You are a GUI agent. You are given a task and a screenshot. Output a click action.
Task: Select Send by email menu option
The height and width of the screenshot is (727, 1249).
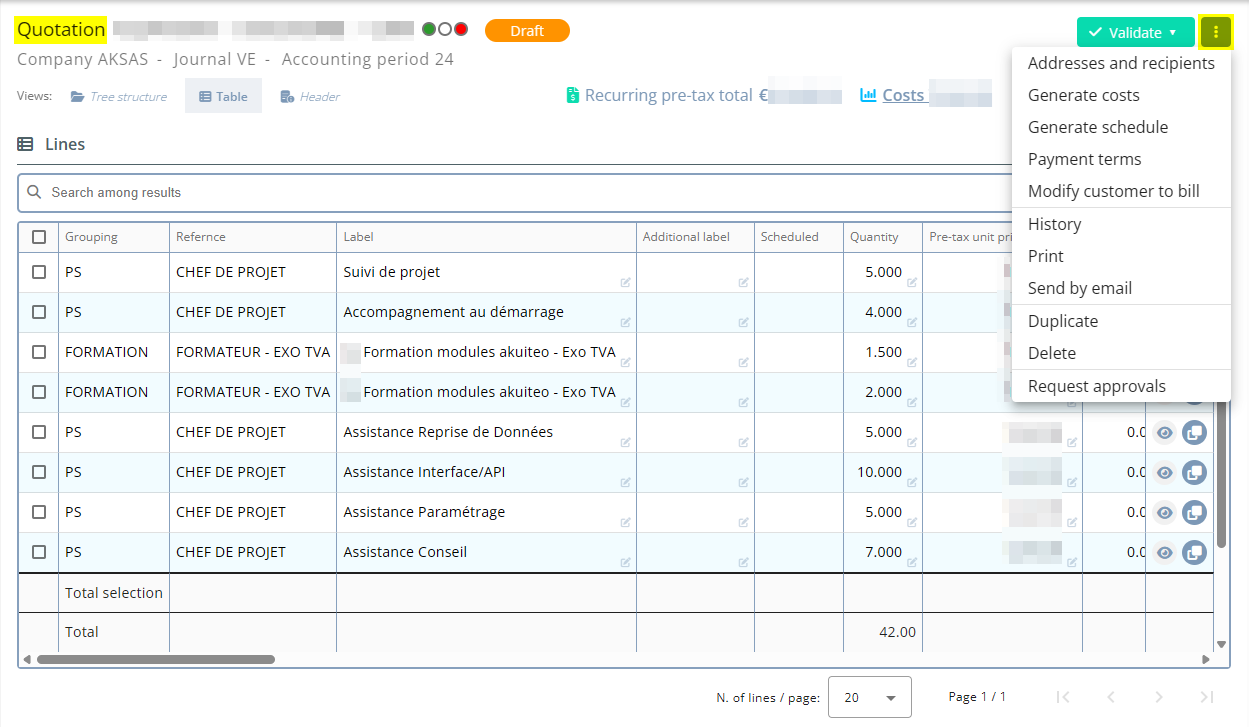(1079, 288)
